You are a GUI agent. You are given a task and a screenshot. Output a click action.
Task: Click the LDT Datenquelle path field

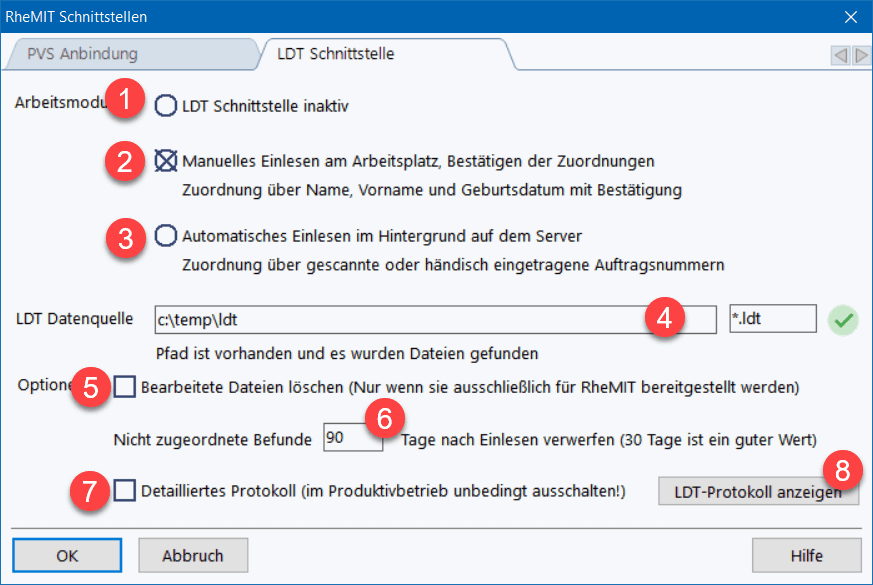pyautogui.click(x=400, y=320)
